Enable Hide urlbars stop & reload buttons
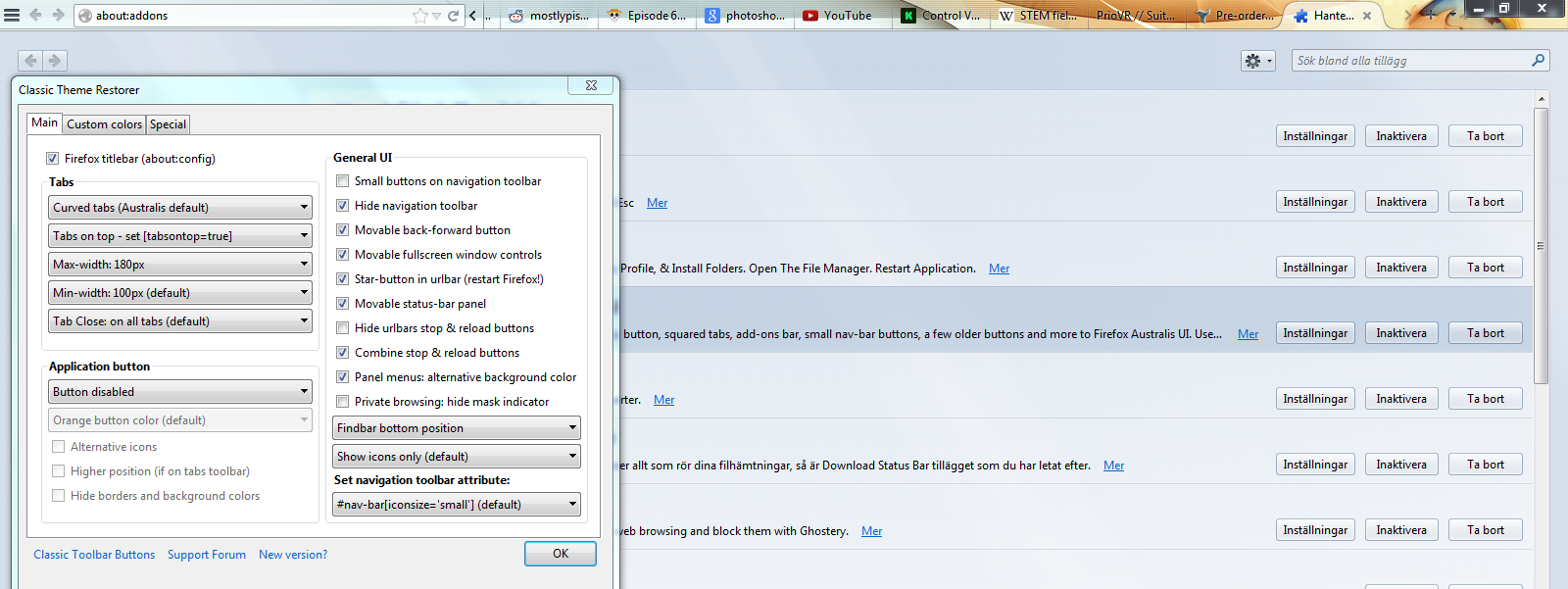1568x589 pixels. pos(342,328)
